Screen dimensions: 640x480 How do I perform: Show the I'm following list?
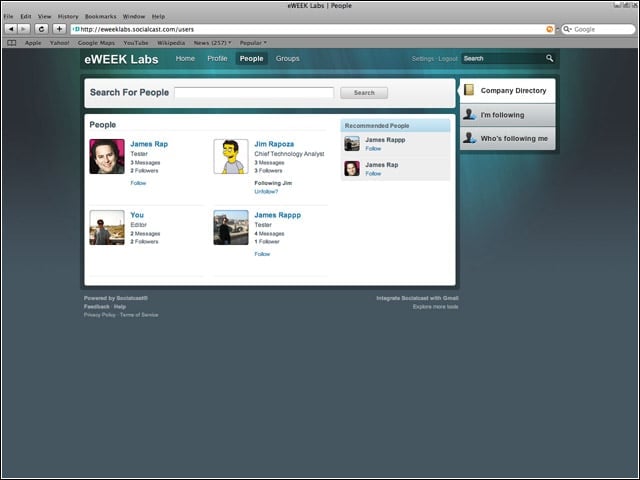pyautogui.click(x=507, y=115)
